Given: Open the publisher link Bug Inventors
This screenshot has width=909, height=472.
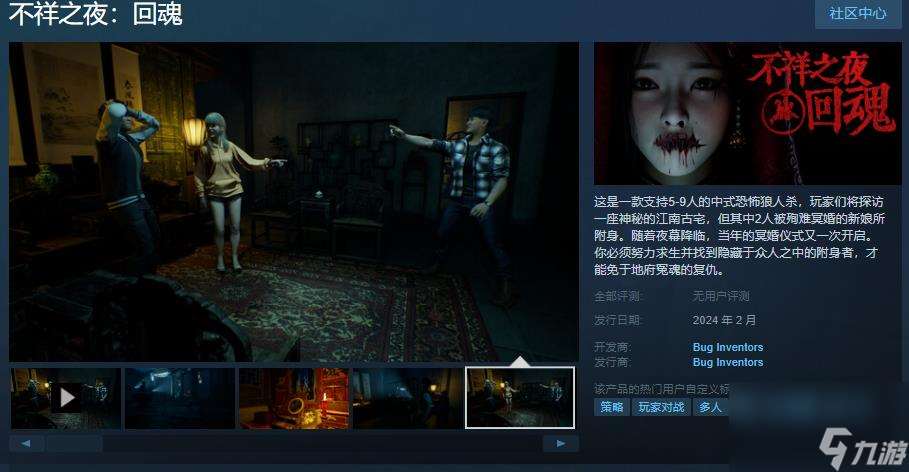Looking at the screenshot, I should [728, 362].
